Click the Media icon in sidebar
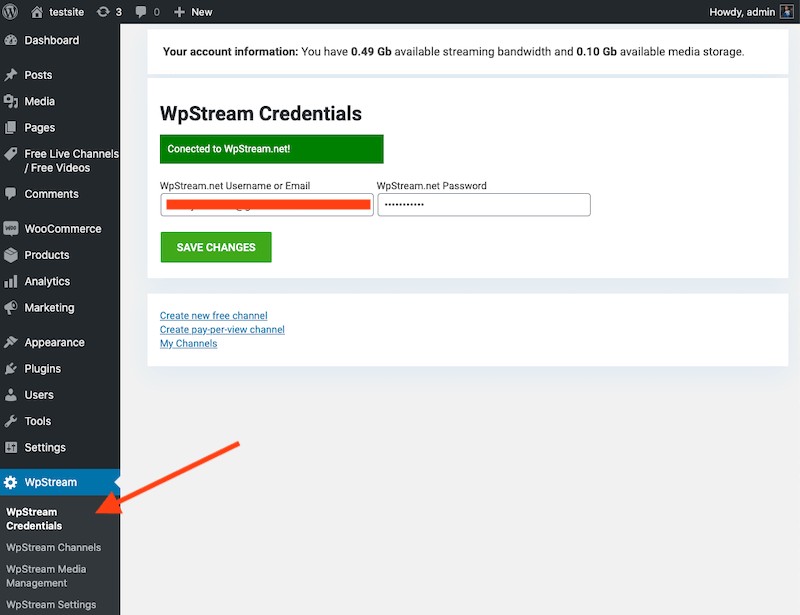 11,101
